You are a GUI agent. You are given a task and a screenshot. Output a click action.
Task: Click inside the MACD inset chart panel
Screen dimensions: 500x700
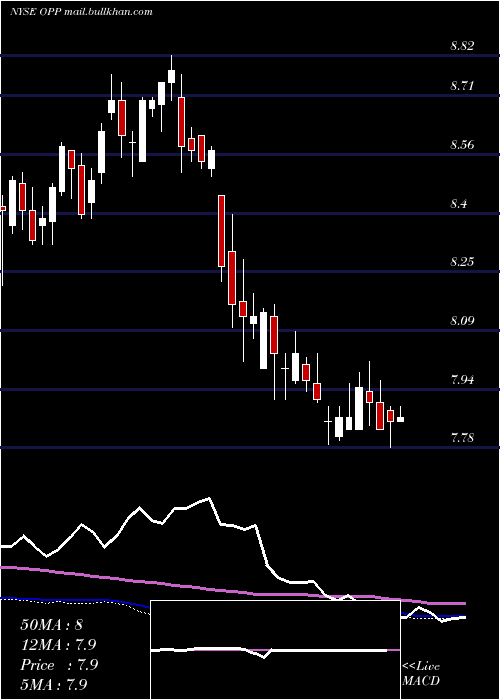(x=275, y=650)
